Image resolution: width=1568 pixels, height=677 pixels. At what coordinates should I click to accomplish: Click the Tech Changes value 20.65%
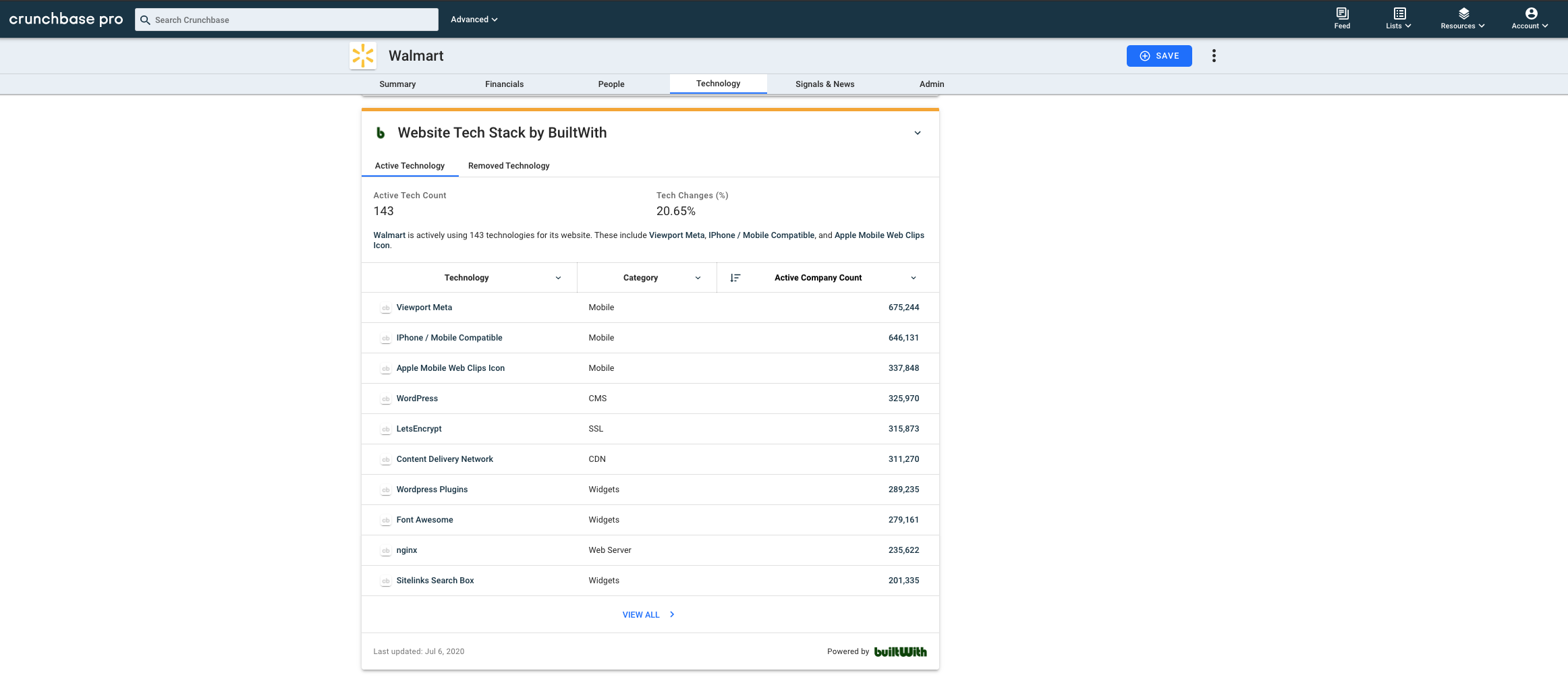(x=676, y=211)
